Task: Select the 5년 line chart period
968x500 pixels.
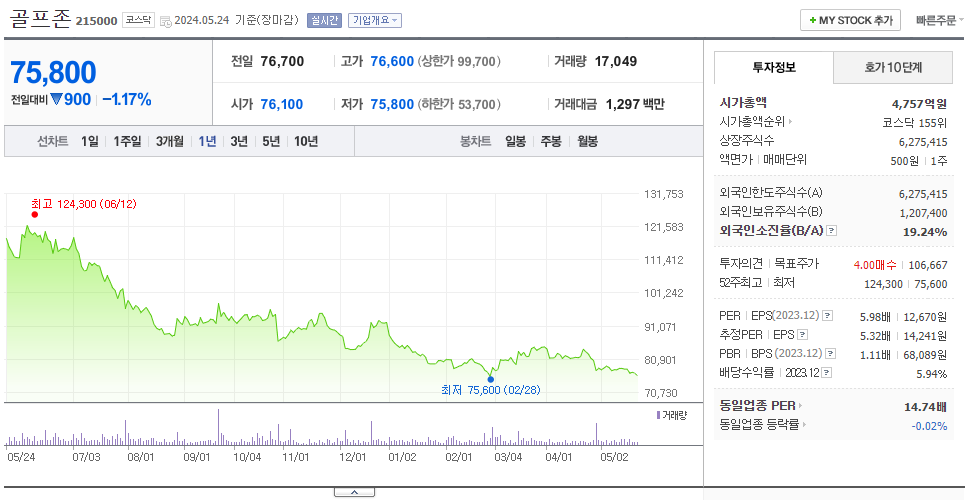Action: (271, 141)
